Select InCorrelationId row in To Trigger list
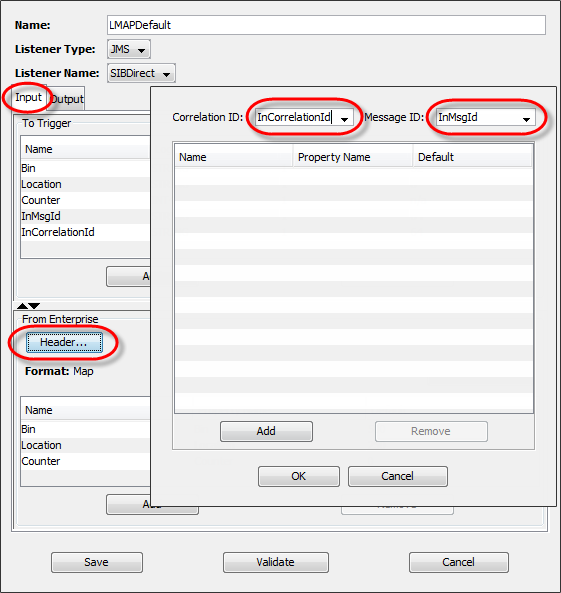Viewport: 561px width, 593px height. (85, 232)
